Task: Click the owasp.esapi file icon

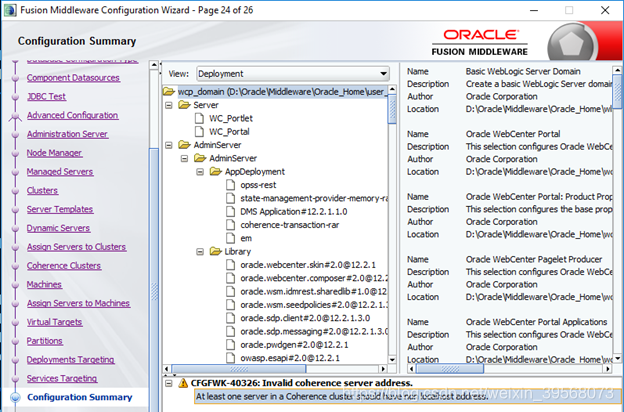Action: [230, 358]
